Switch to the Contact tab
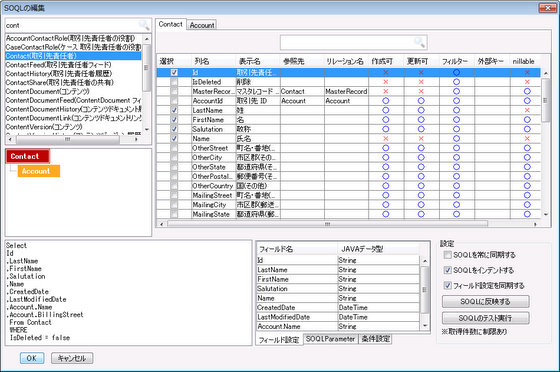This screenshot has width=560, height=372. click(170, 24)
